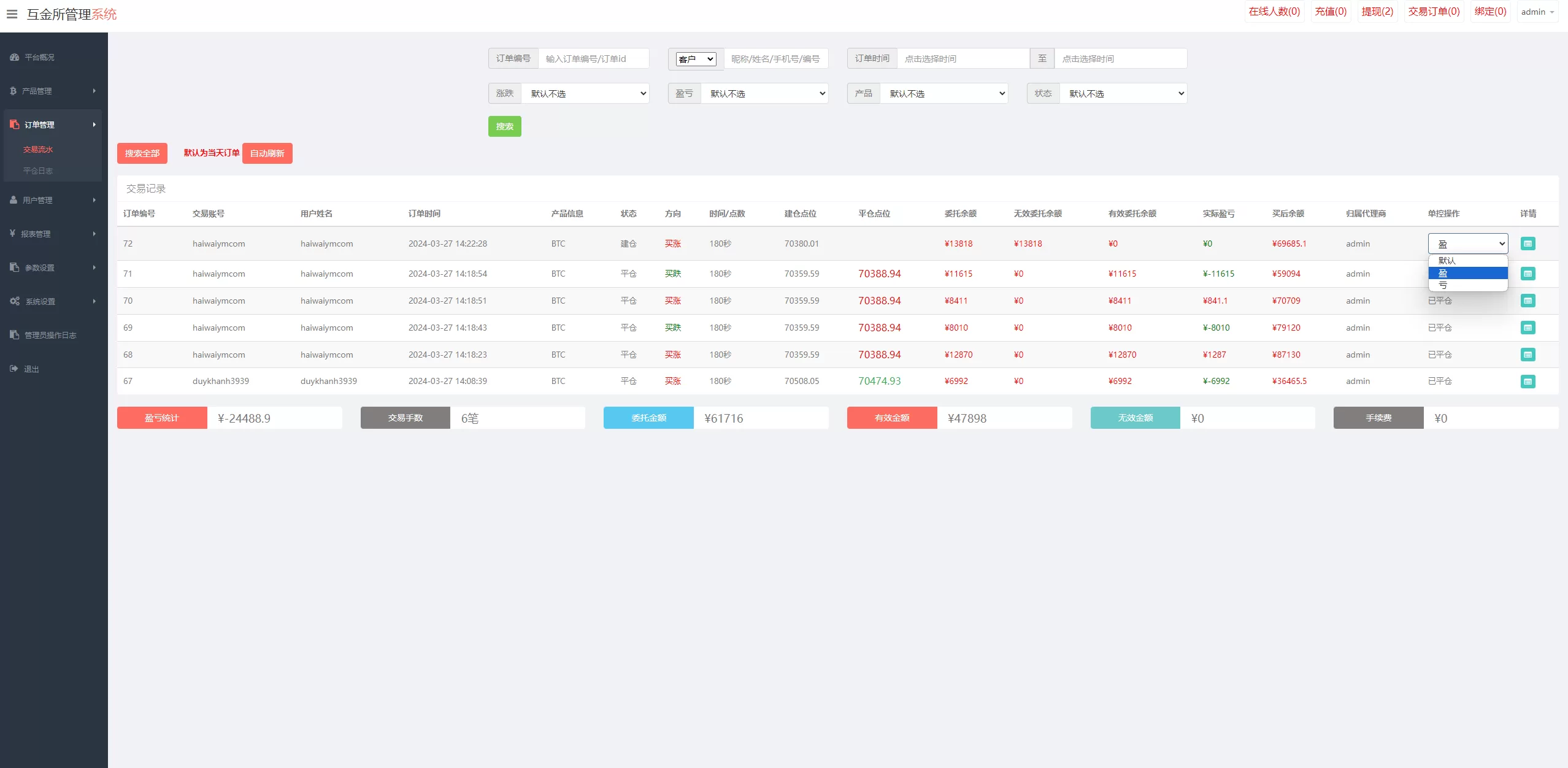Click the 管理员操作日志 sidebar icon
Viewport: 1568px width, 768px height.
click(14, 335)
